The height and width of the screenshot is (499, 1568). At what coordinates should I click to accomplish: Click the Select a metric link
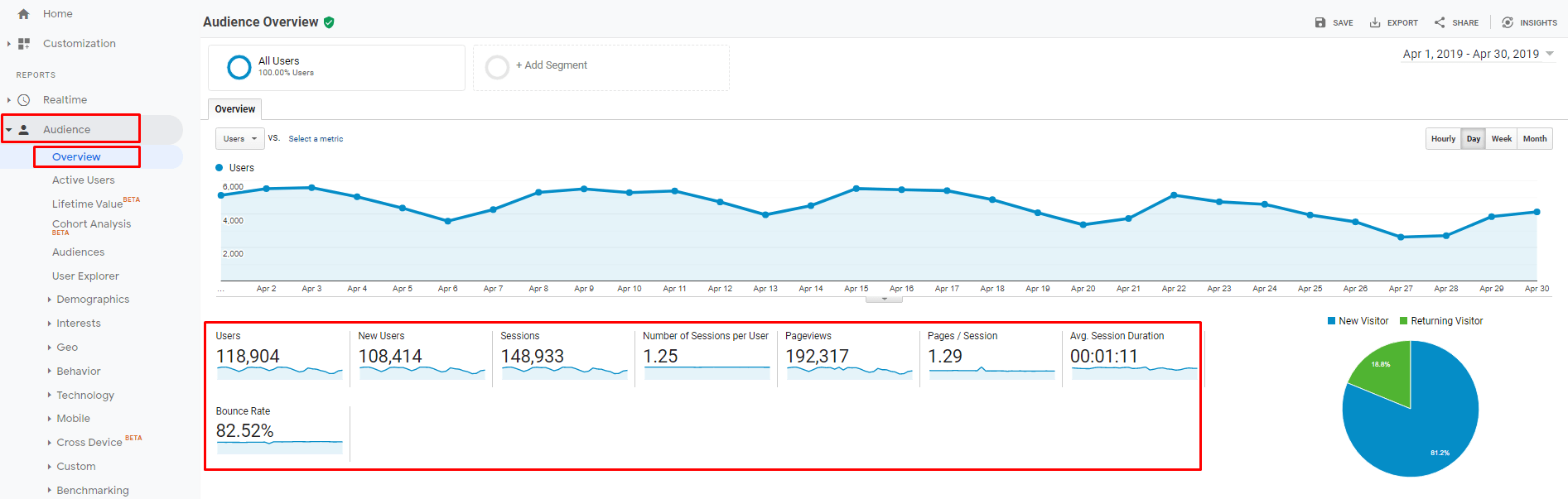pos(316,139)
